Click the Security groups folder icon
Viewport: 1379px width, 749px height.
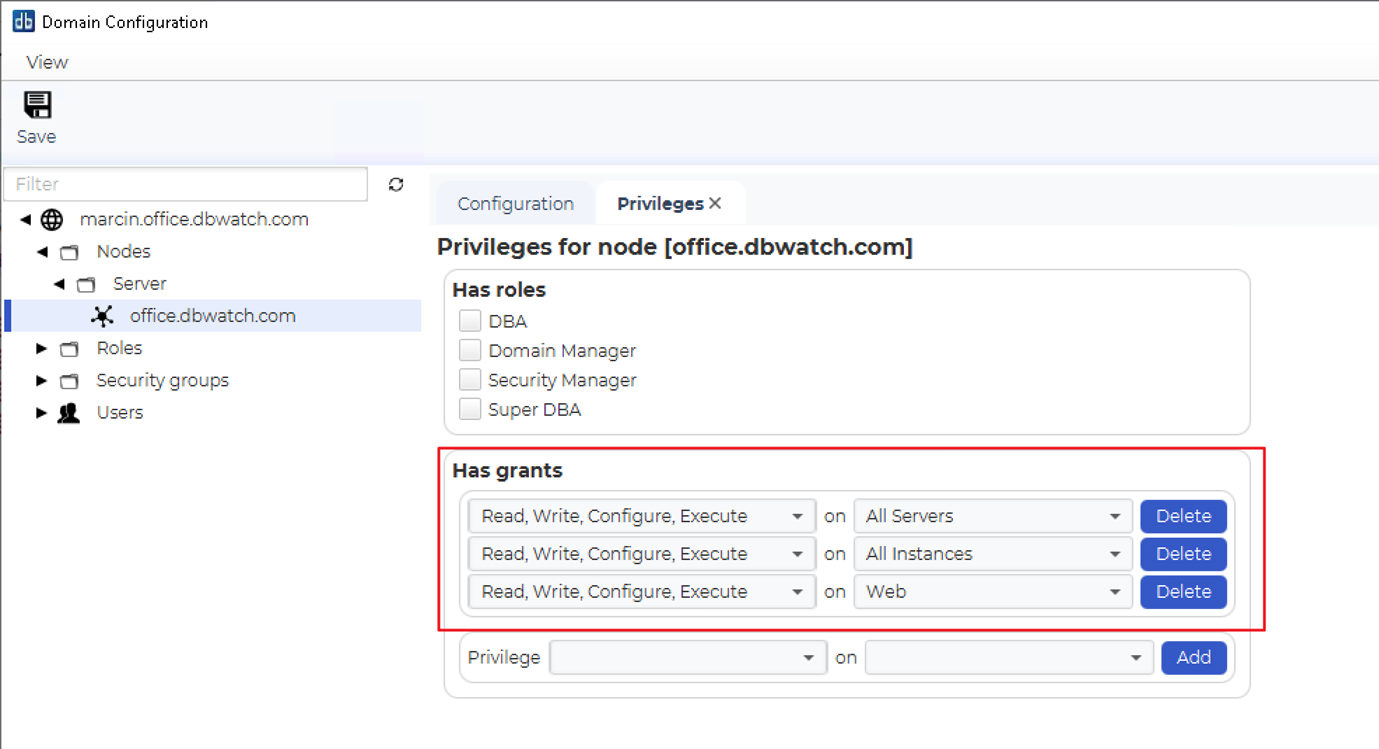tap(69, 381)
